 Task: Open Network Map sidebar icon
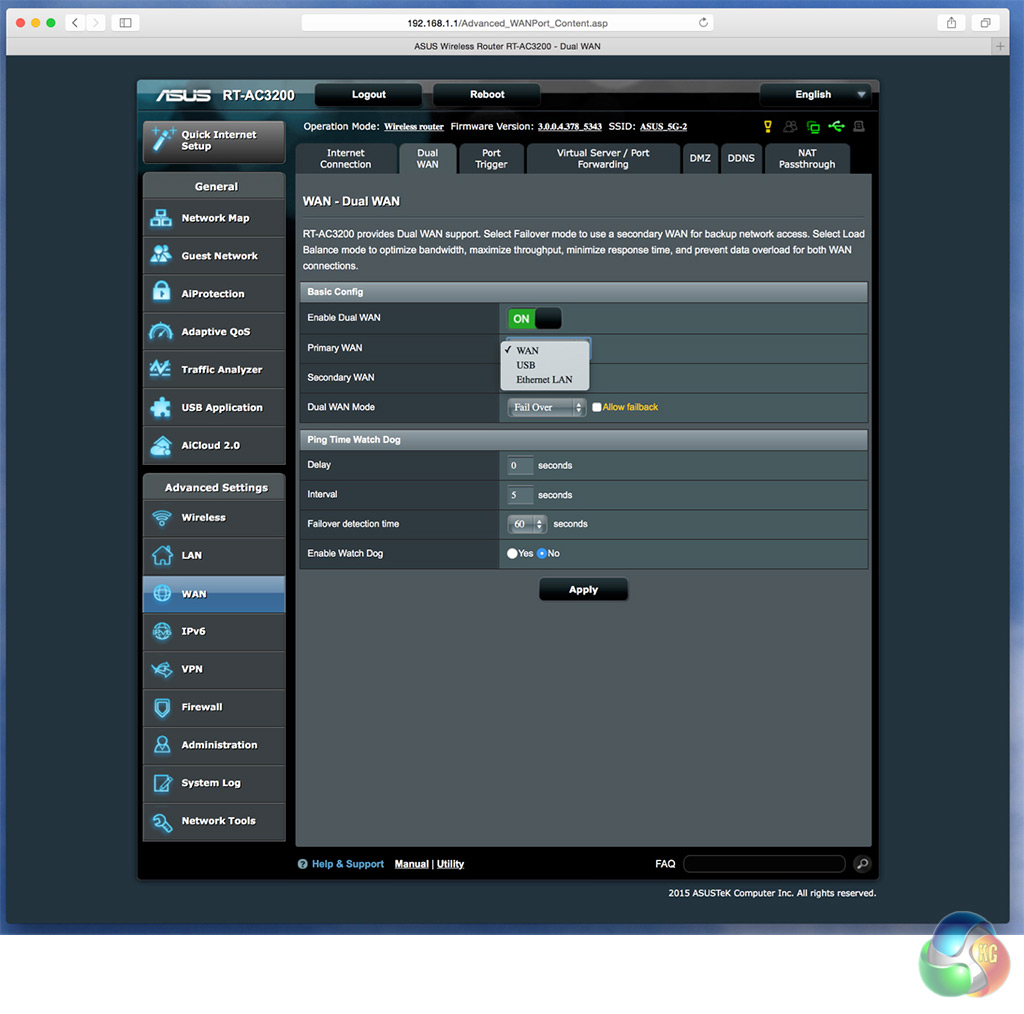click(x=161, y=218)
